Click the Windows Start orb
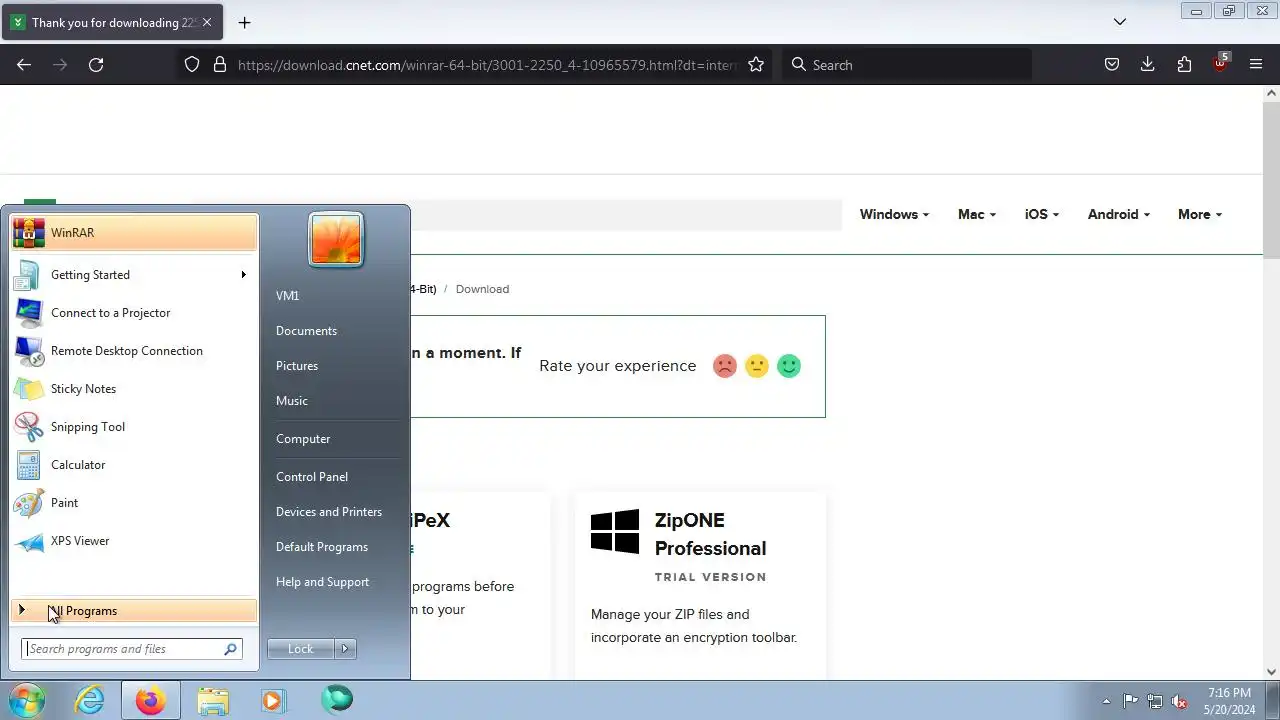The image size is (1280, 720). click(26, 700)
